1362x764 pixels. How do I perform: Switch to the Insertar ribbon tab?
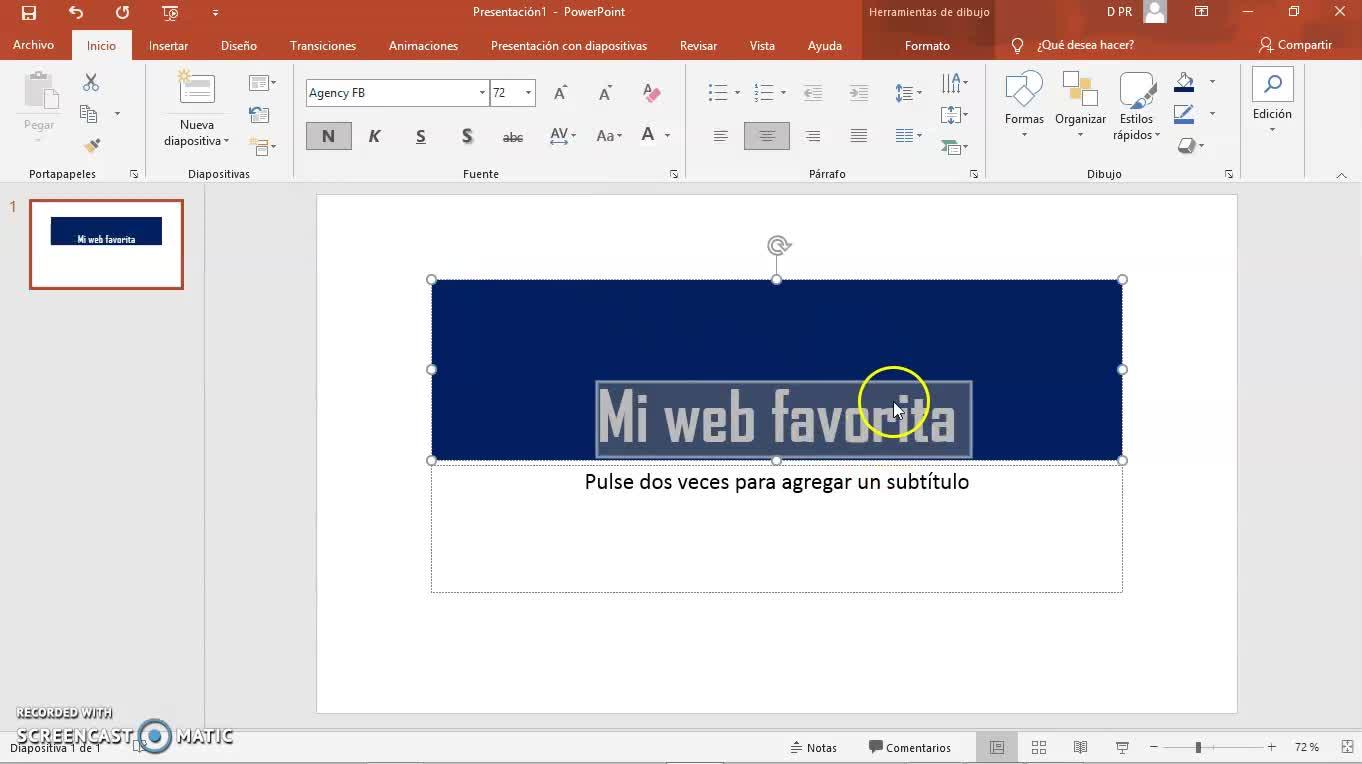pyautogui.click(x=168, y=45)
